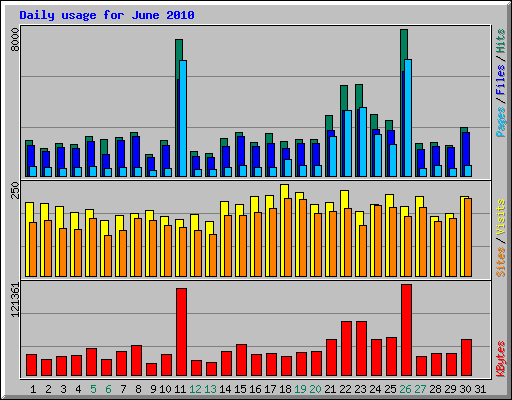Click the x-axis day label 19
This screenshot has height=400, width=512.
[300, 389]
